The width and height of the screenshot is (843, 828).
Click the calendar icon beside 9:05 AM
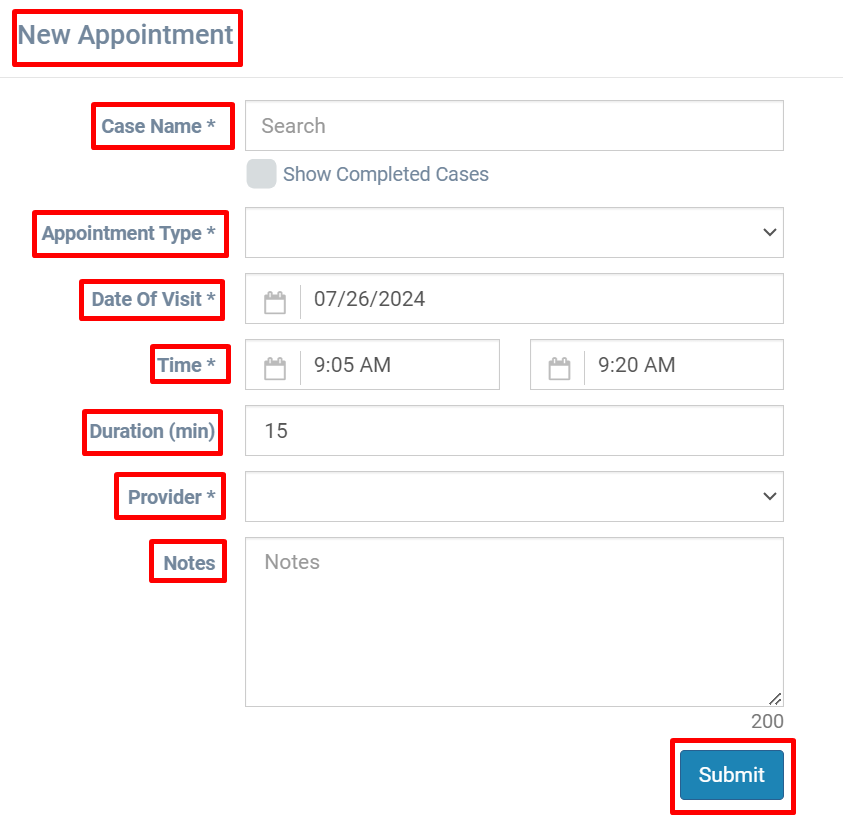pos(275,368)
